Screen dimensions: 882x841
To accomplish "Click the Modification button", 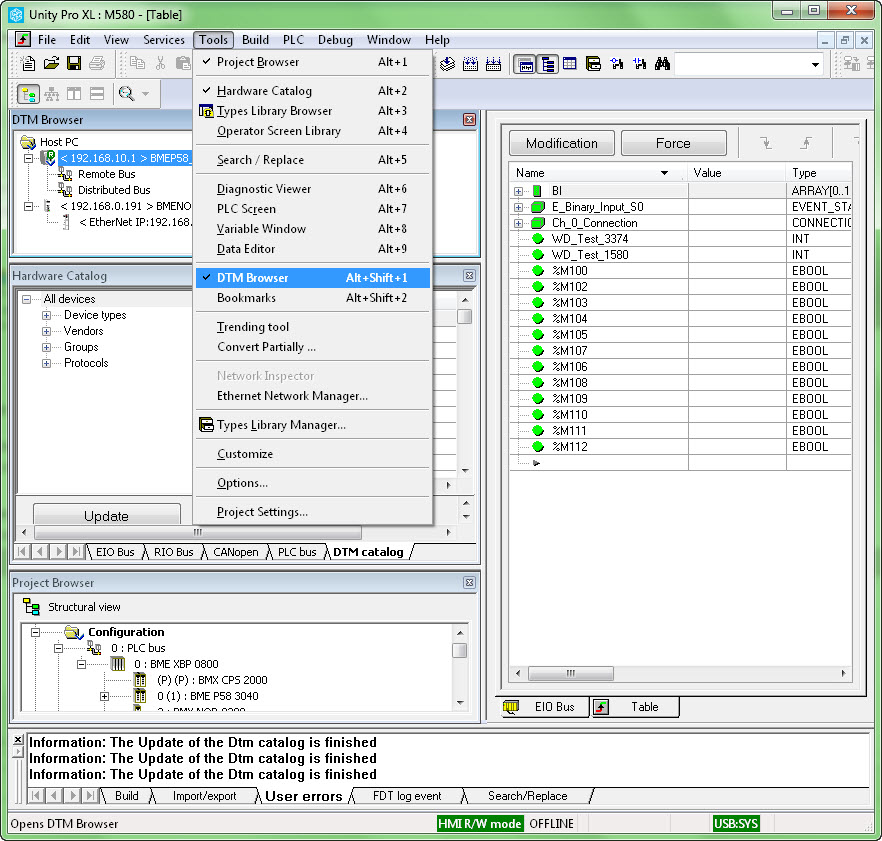I will point(561,143).
